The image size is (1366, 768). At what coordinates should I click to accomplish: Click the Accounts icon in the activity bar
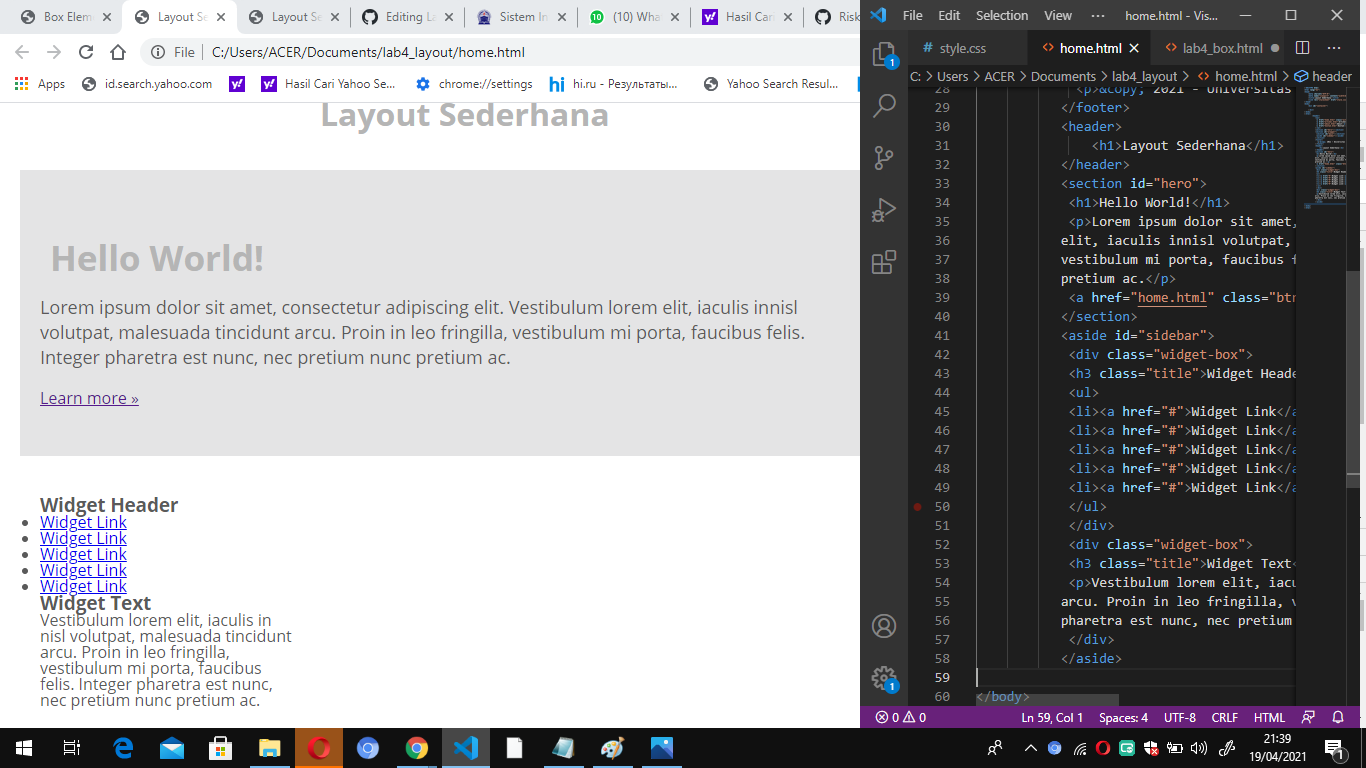coord(884,625)
